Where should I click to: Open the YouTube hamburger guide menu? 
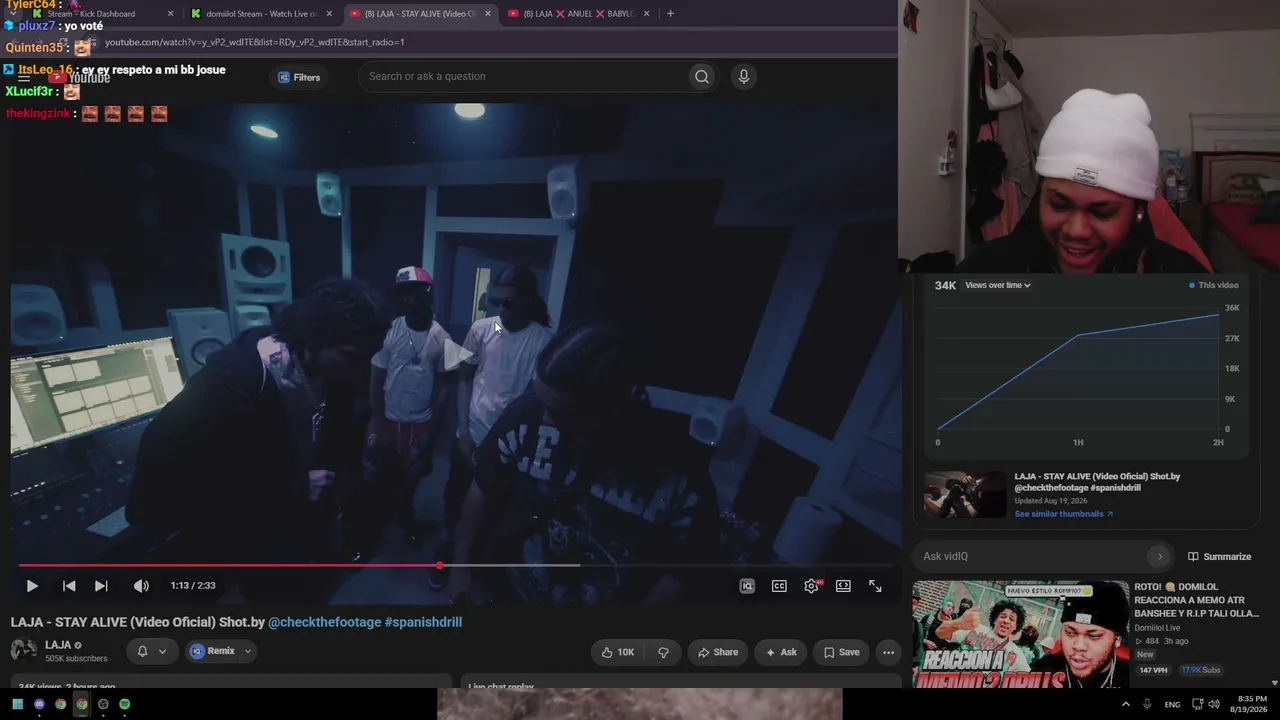(x=24, y=77)
